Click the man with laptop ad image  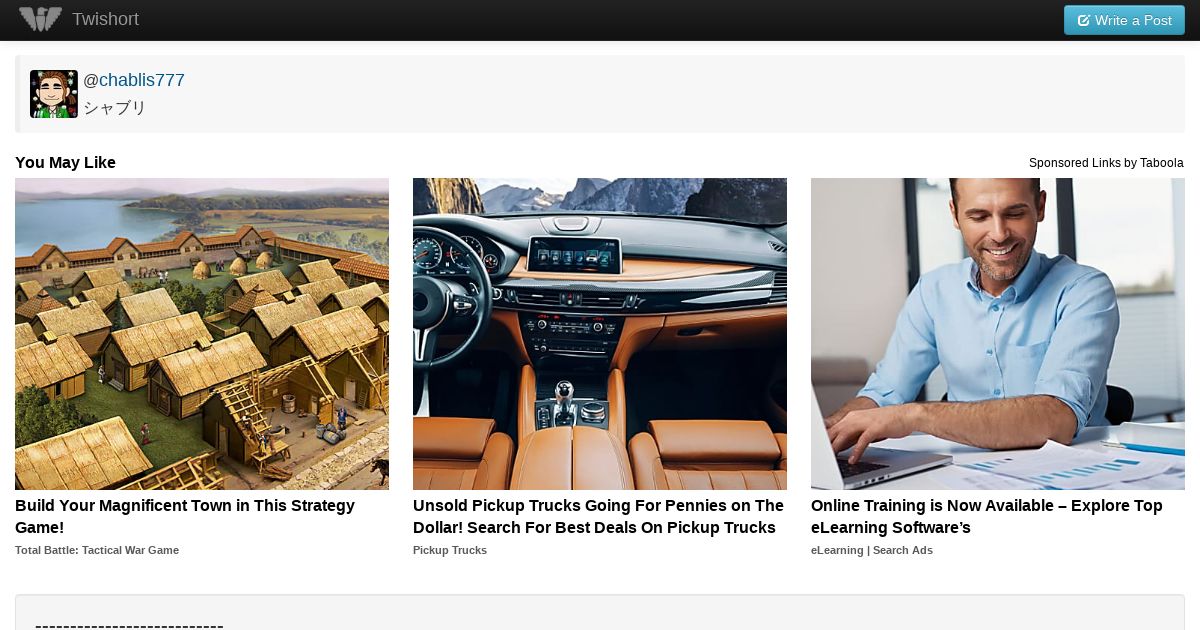[998, 334]
